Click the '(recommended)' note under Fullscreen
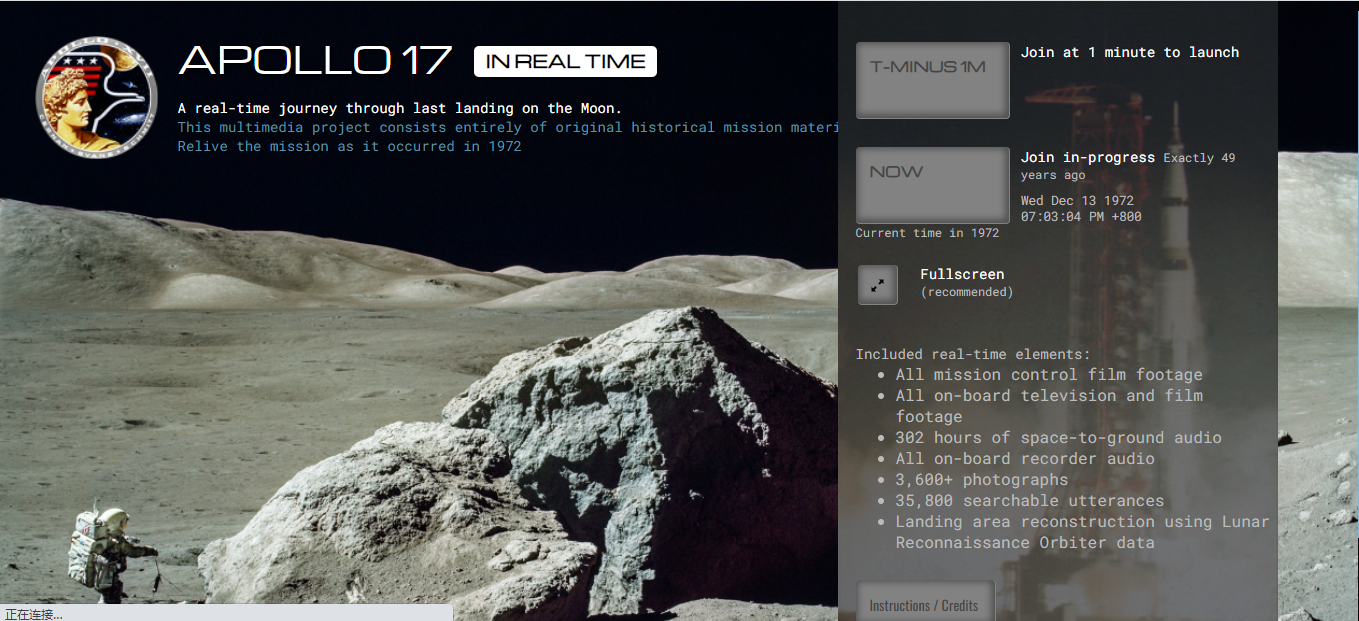 [967, 292]
